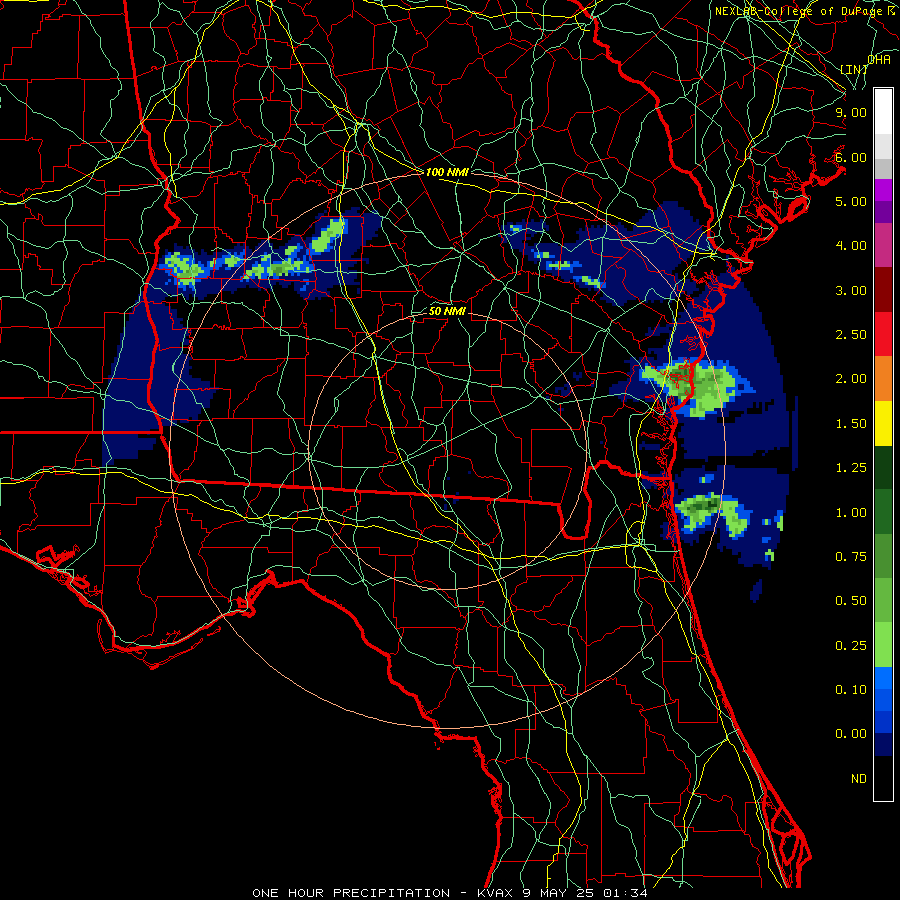Click the 0.75 legend value label
The width and height of the screenshot is (900, 900).
tap(851, 557)
